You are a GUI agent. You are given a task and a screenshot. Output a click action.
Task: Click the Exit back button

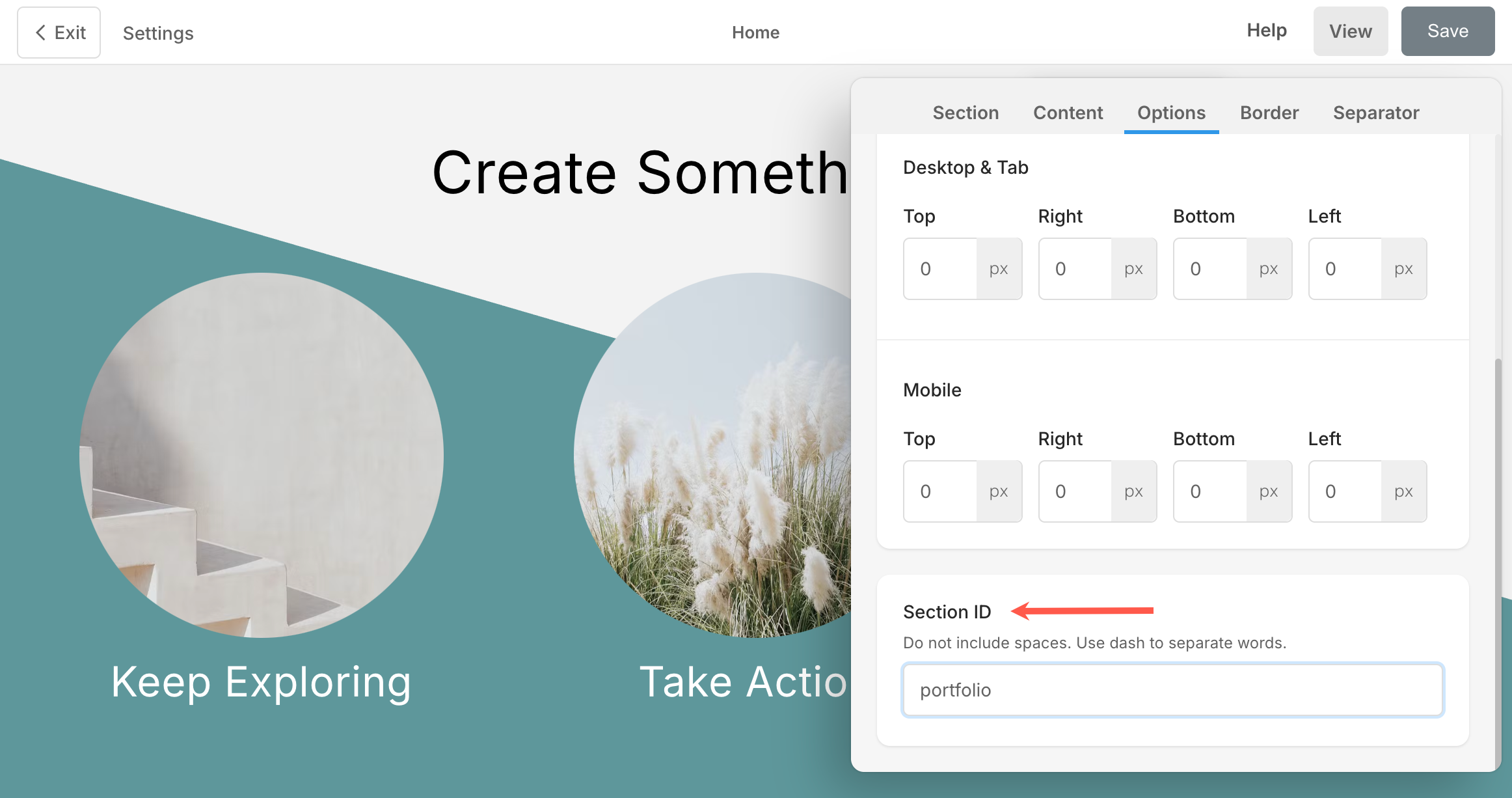tap(59, 33)
